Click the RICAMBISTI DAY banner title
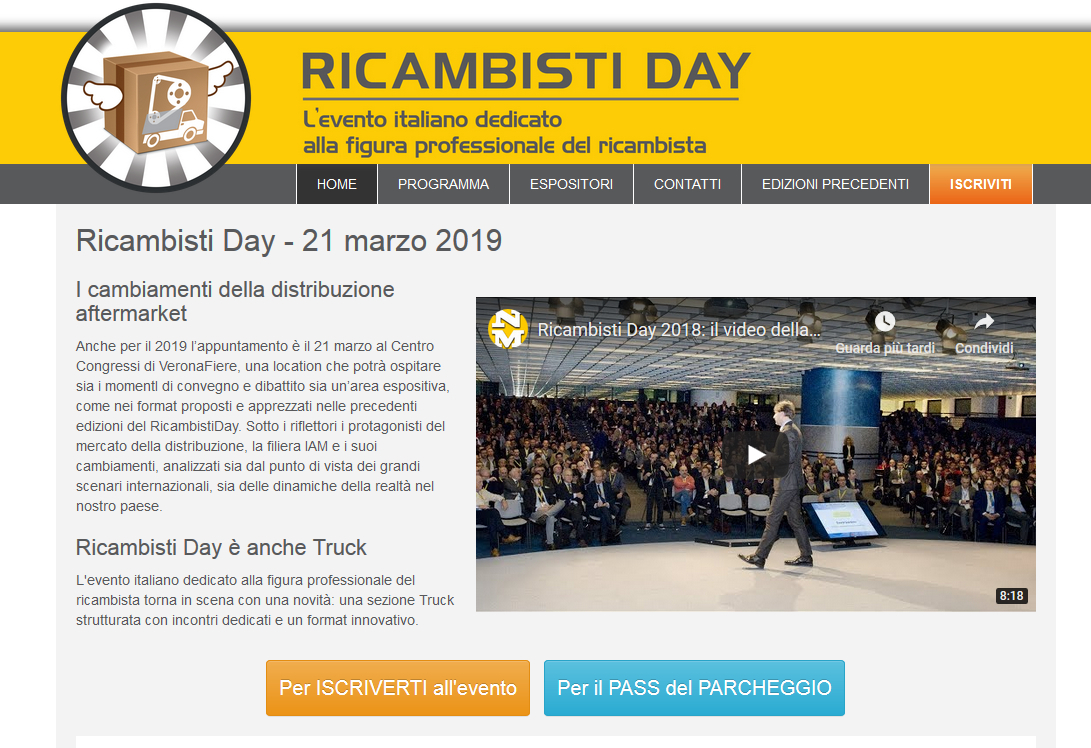The width and height of the screenshot is (1091, 748). click(525, 72)
